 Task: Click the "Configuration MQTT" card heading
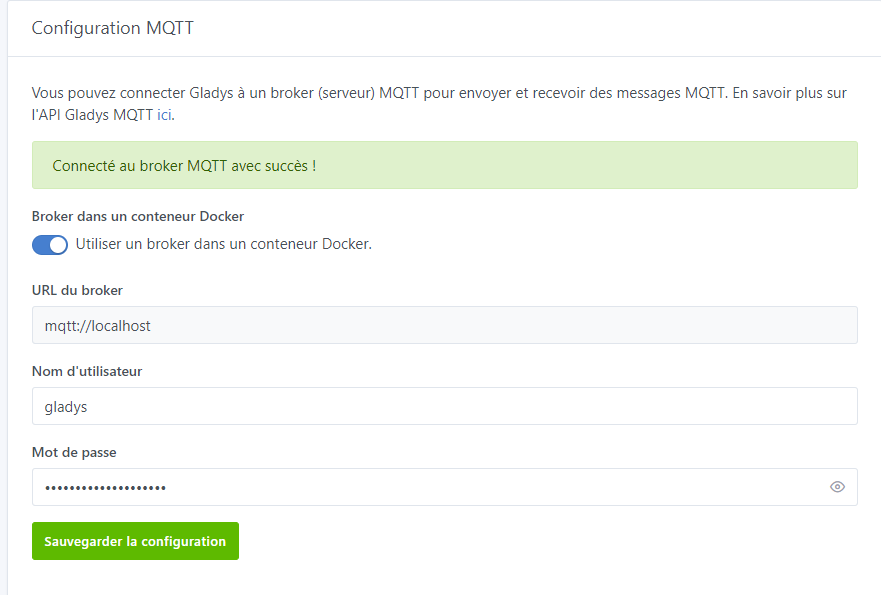113,28
